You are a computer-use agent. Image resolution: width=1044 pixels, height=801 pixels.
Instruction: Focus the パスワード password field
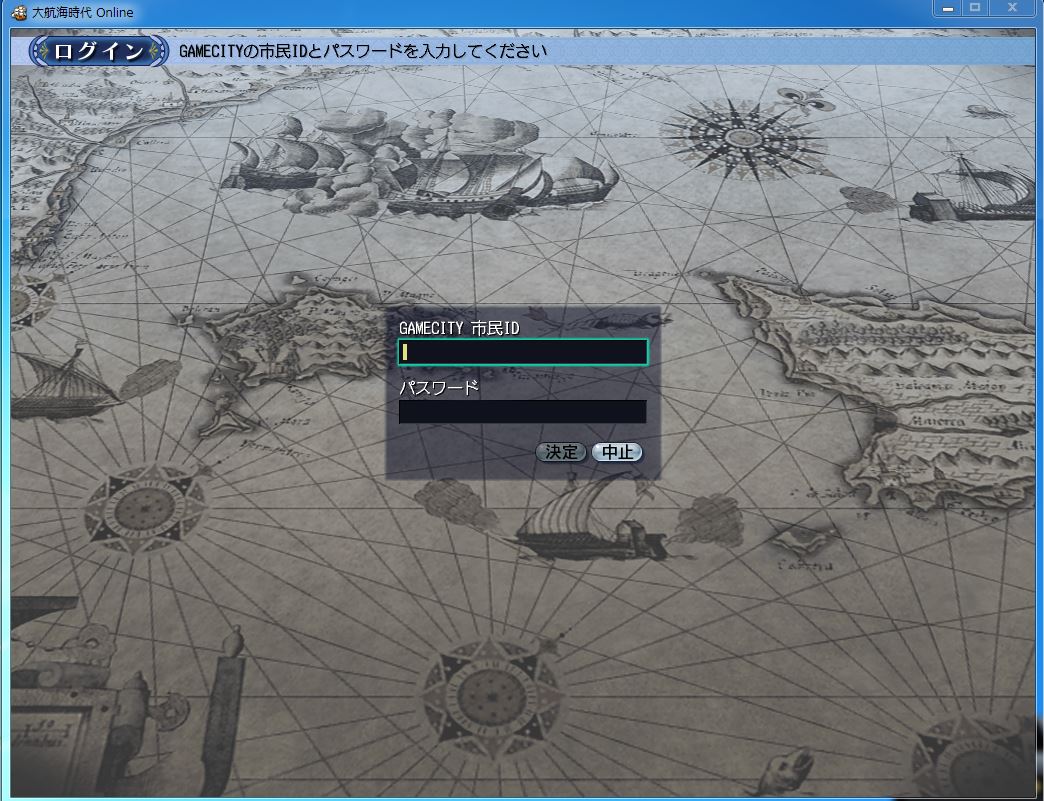(523, 411)
